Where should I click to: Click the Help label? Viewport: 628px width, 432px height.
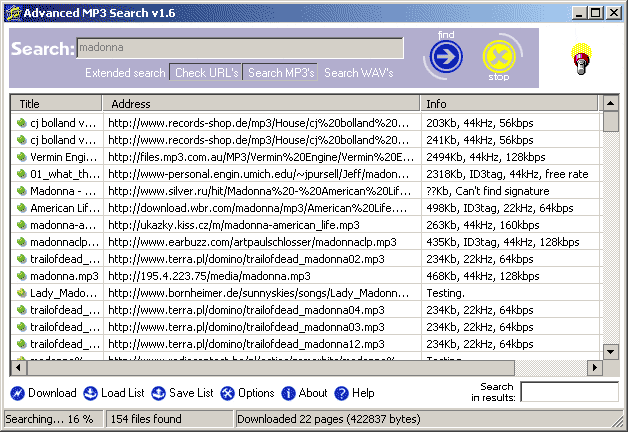pos(363,393)
